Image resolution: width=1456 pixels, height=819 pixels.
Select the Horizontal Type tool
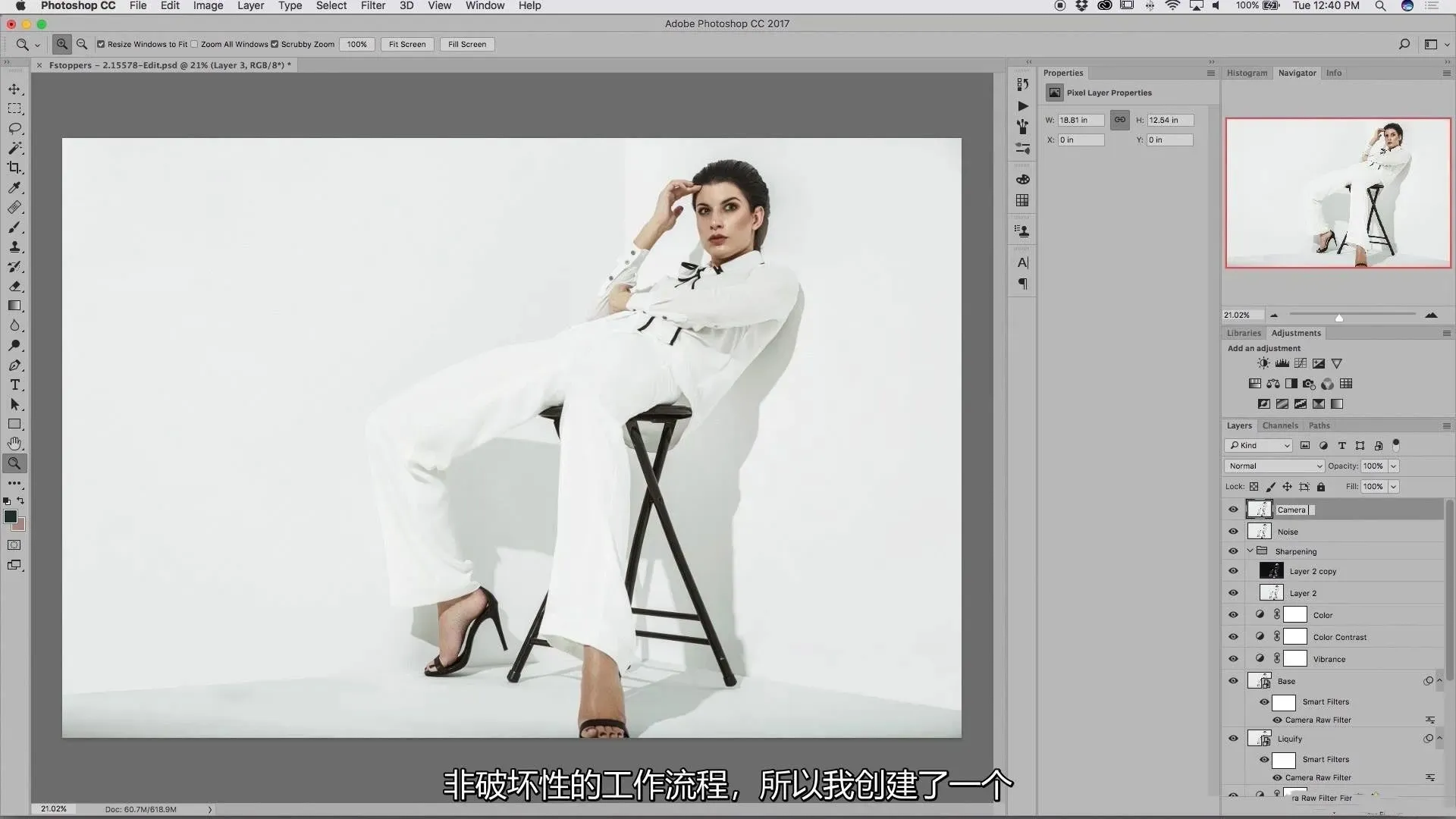click(14, 385)
